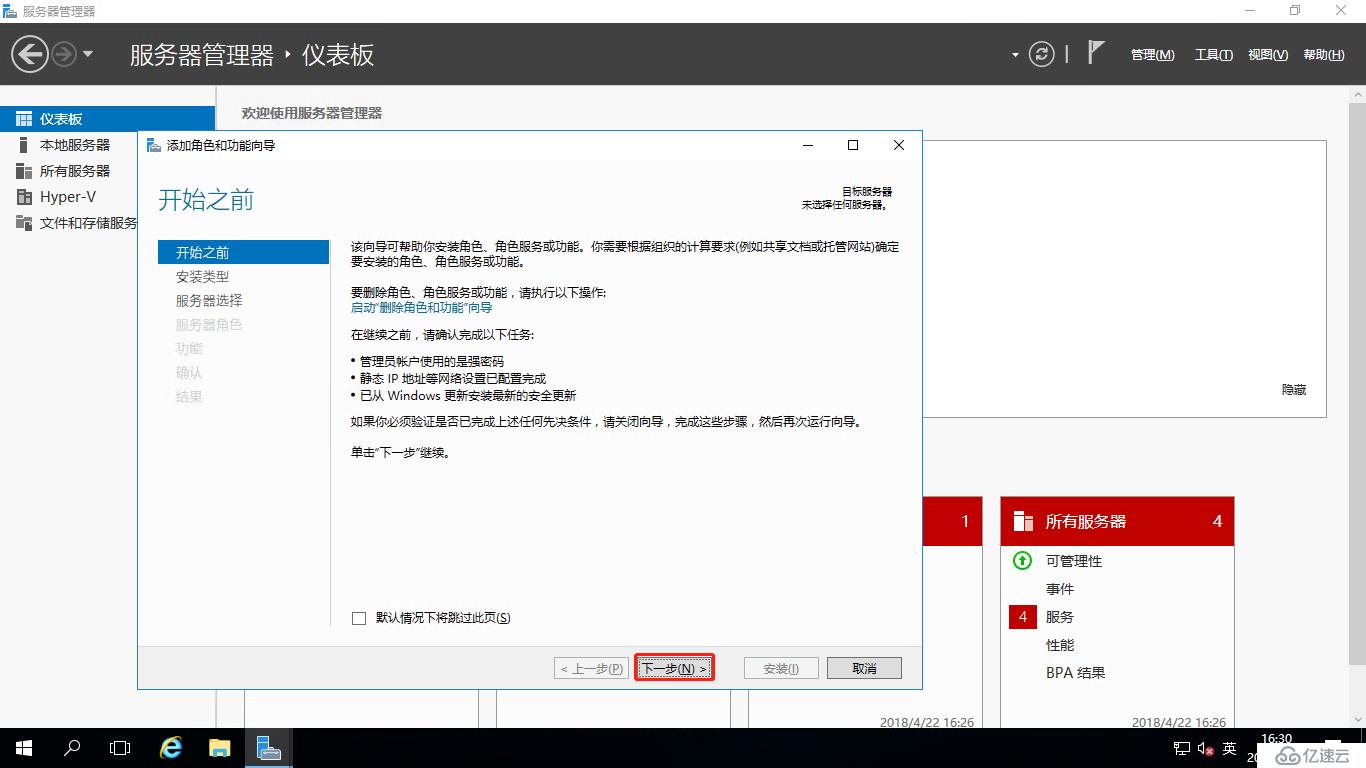Click the refresh icon in the header
This screenshot has width=1366, height=768.
click(x=1042, y=54)
